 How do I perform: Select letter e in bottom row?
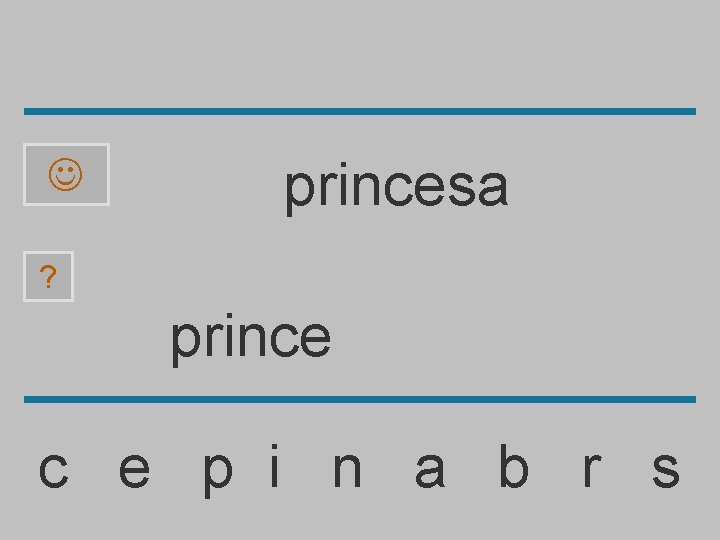pos(134,469)
